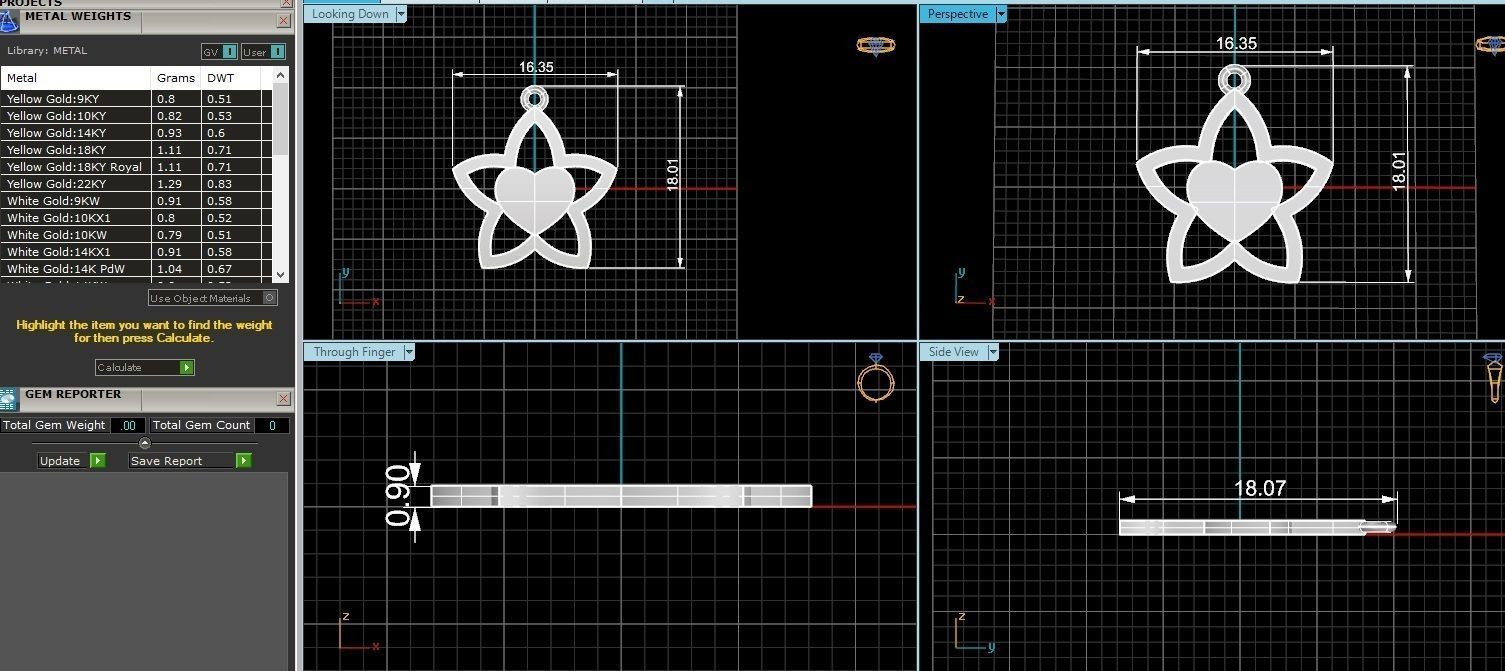Click DWT value 0.67 for 14K PdW

click(x=219, y=269)
